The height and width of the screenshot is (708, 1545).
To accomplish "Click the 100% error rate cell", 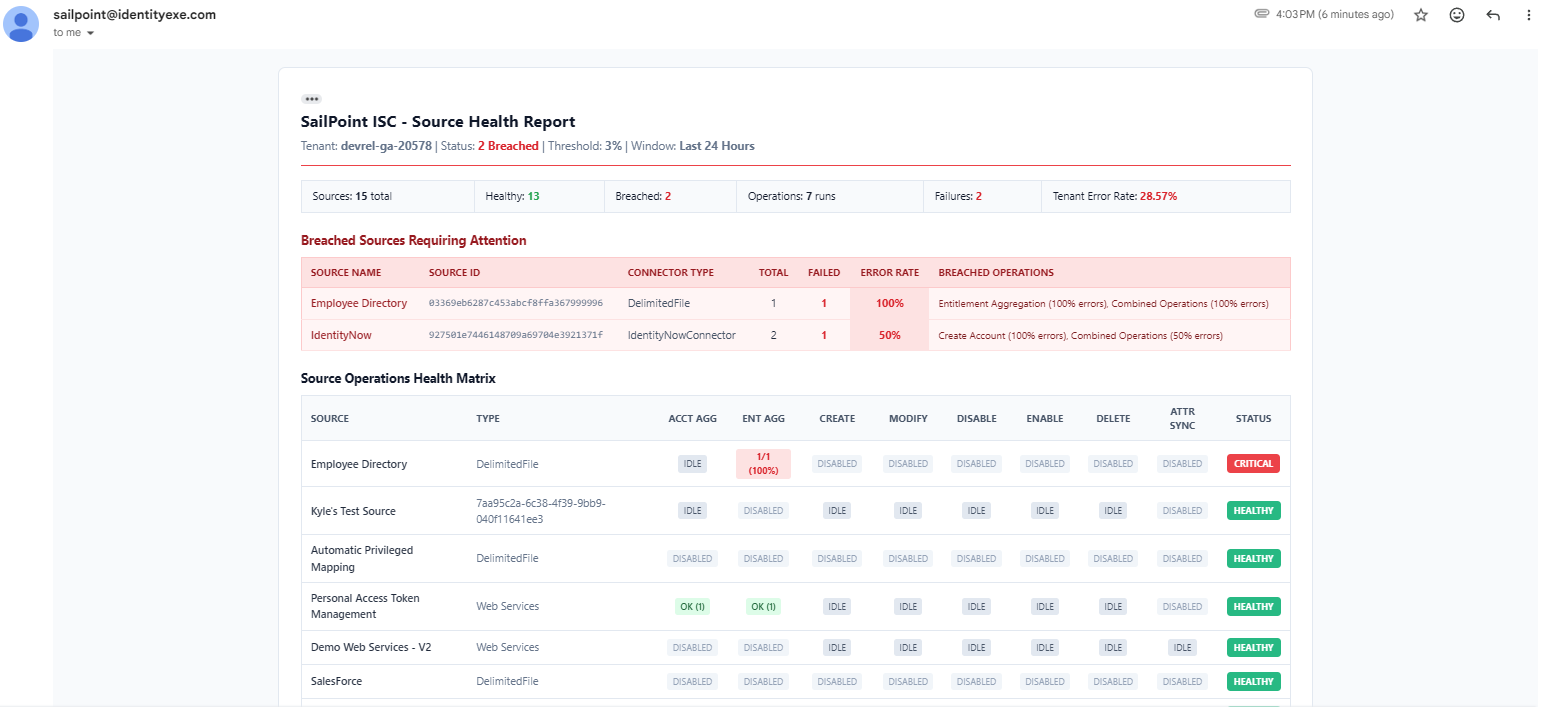I will coord(890,303).
